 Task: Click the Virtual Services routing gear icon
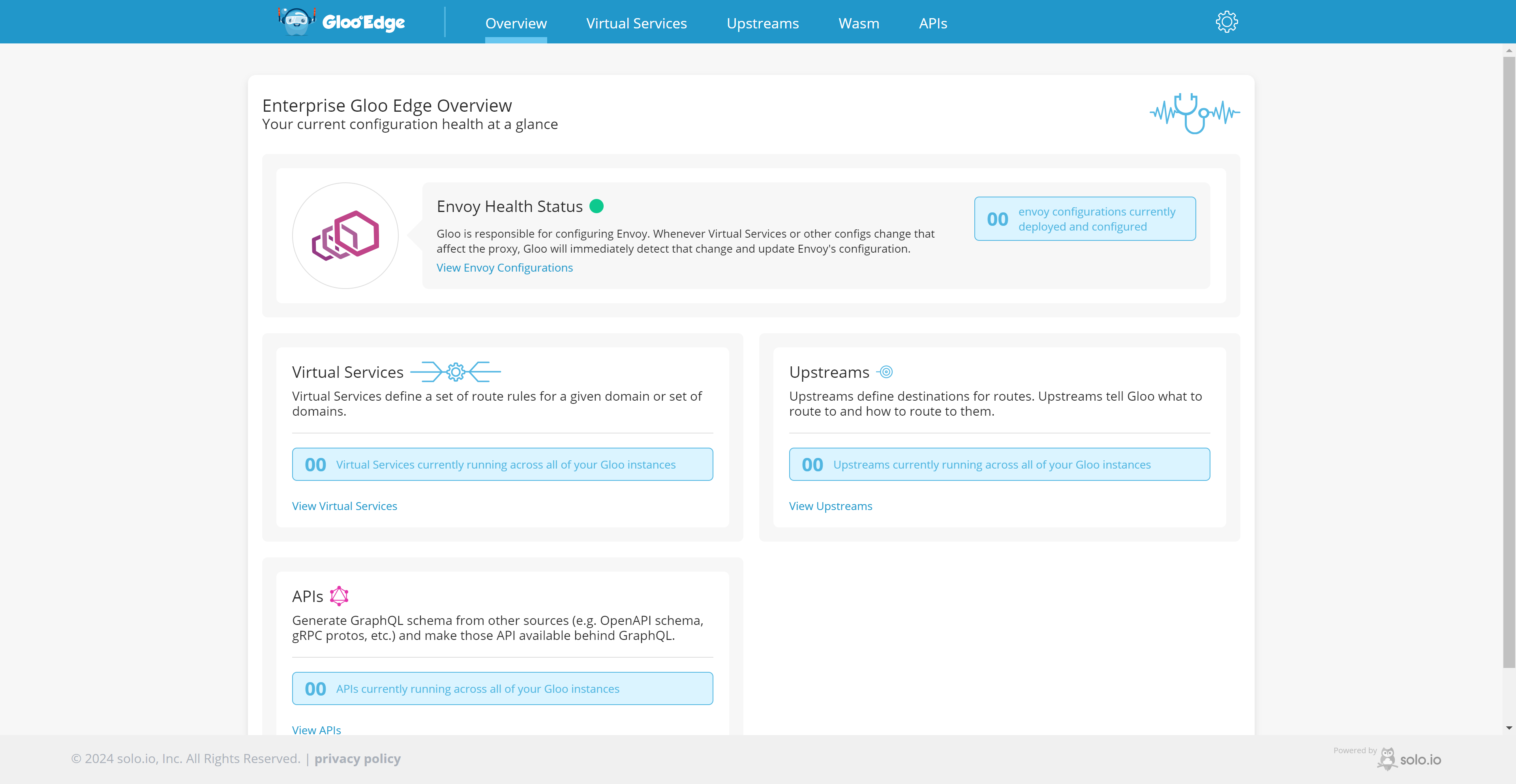(456, 372)
